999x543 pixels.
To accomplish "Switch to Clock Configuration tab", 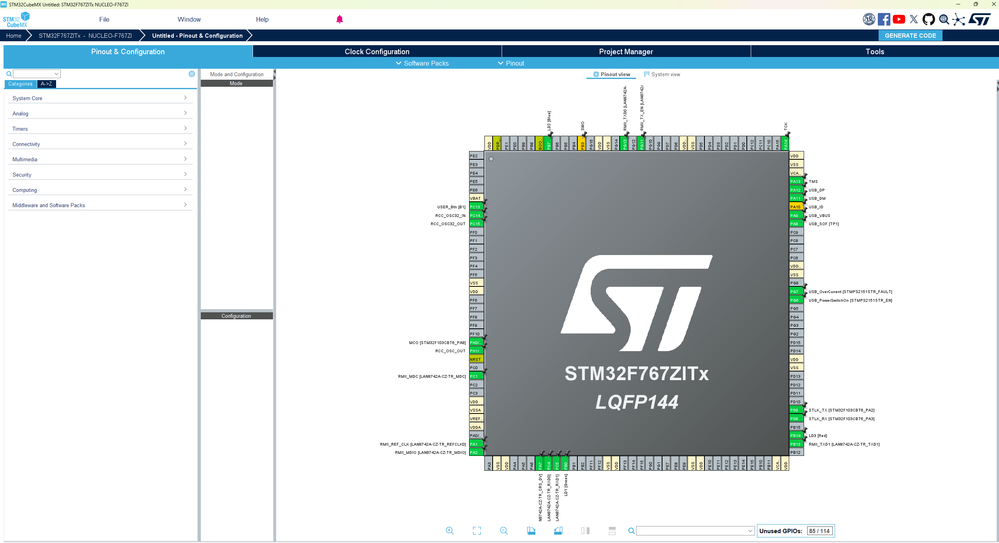I will (377, 52).
